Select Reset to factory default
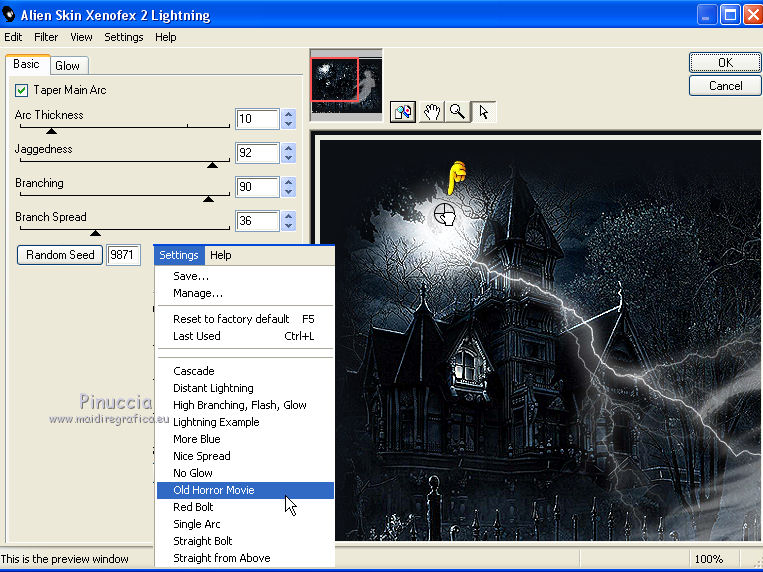 coord(245,319)
